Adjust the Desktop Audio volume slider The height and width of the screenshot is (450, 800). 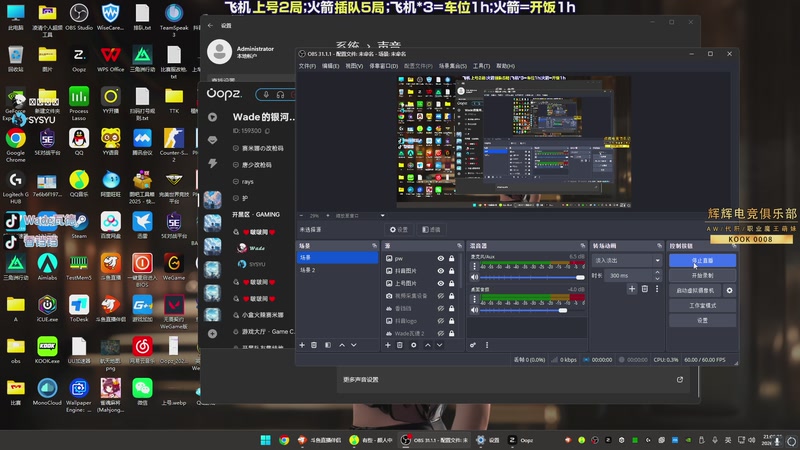tap(532, 310)
